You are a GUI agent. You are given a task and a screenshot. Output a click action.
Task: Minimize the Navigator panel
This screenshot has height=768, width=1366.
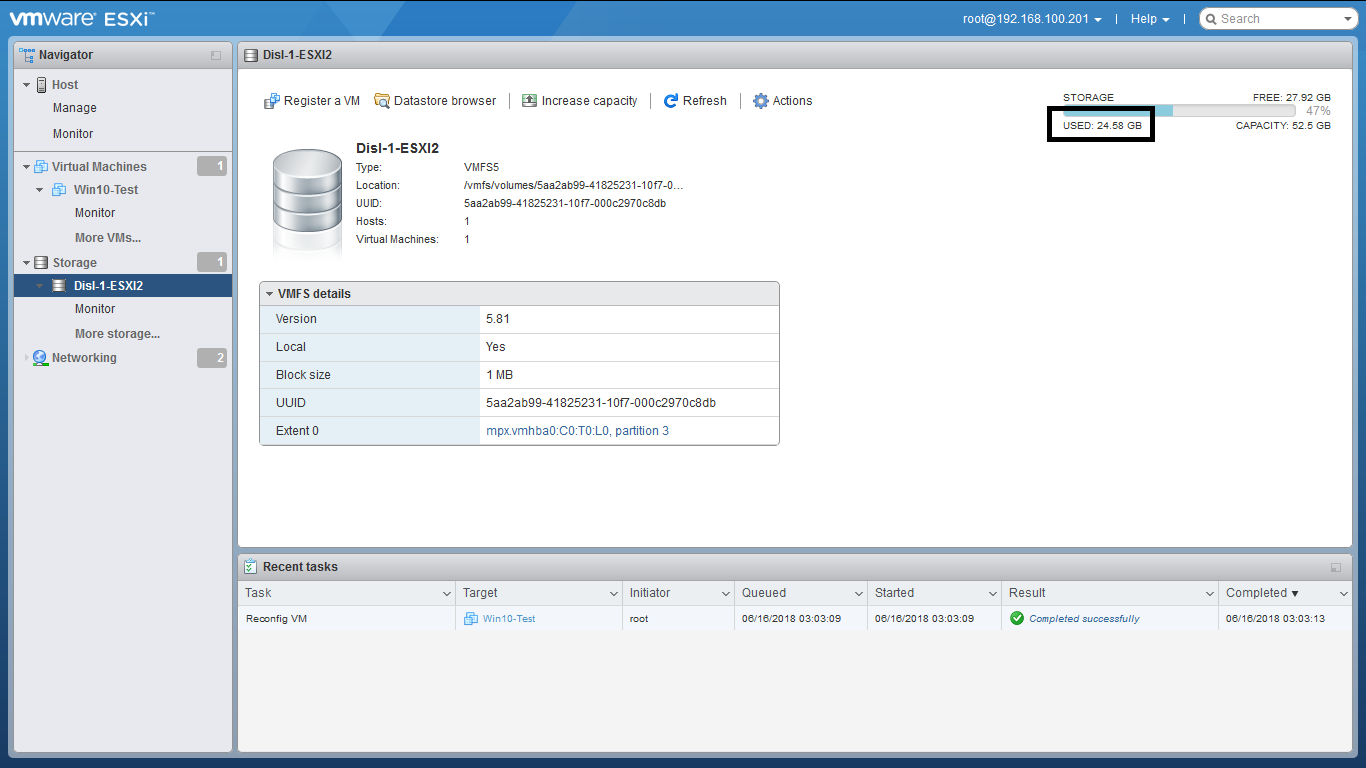216,56
